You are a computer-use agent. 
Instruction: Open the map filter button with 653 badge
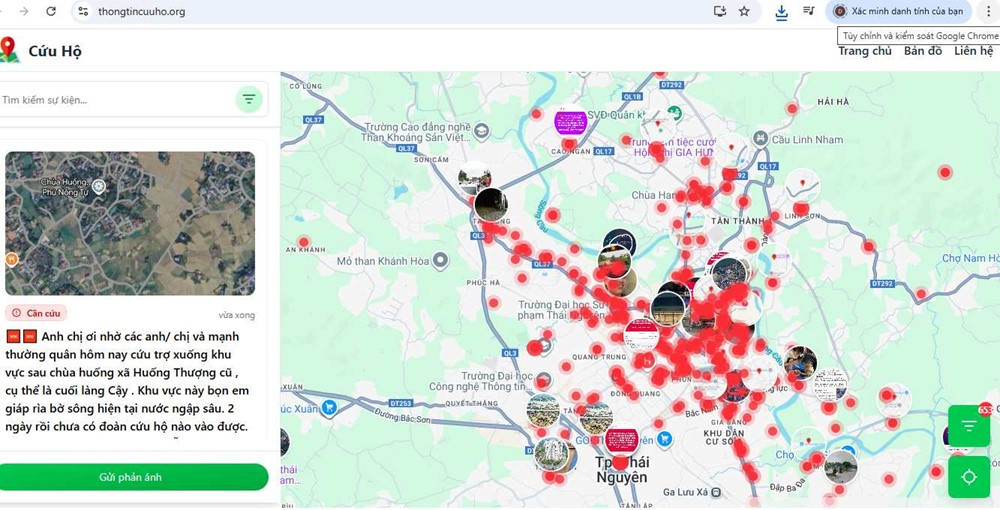click(x=968, y=427)
